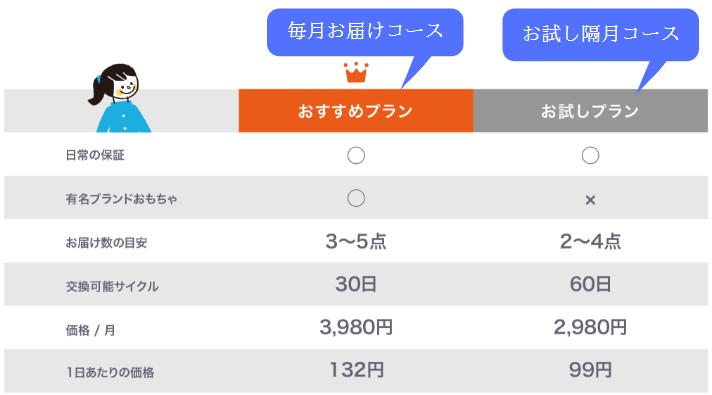Click the girl character illustration
Viewport: 712px width, 395px height.
120,98
